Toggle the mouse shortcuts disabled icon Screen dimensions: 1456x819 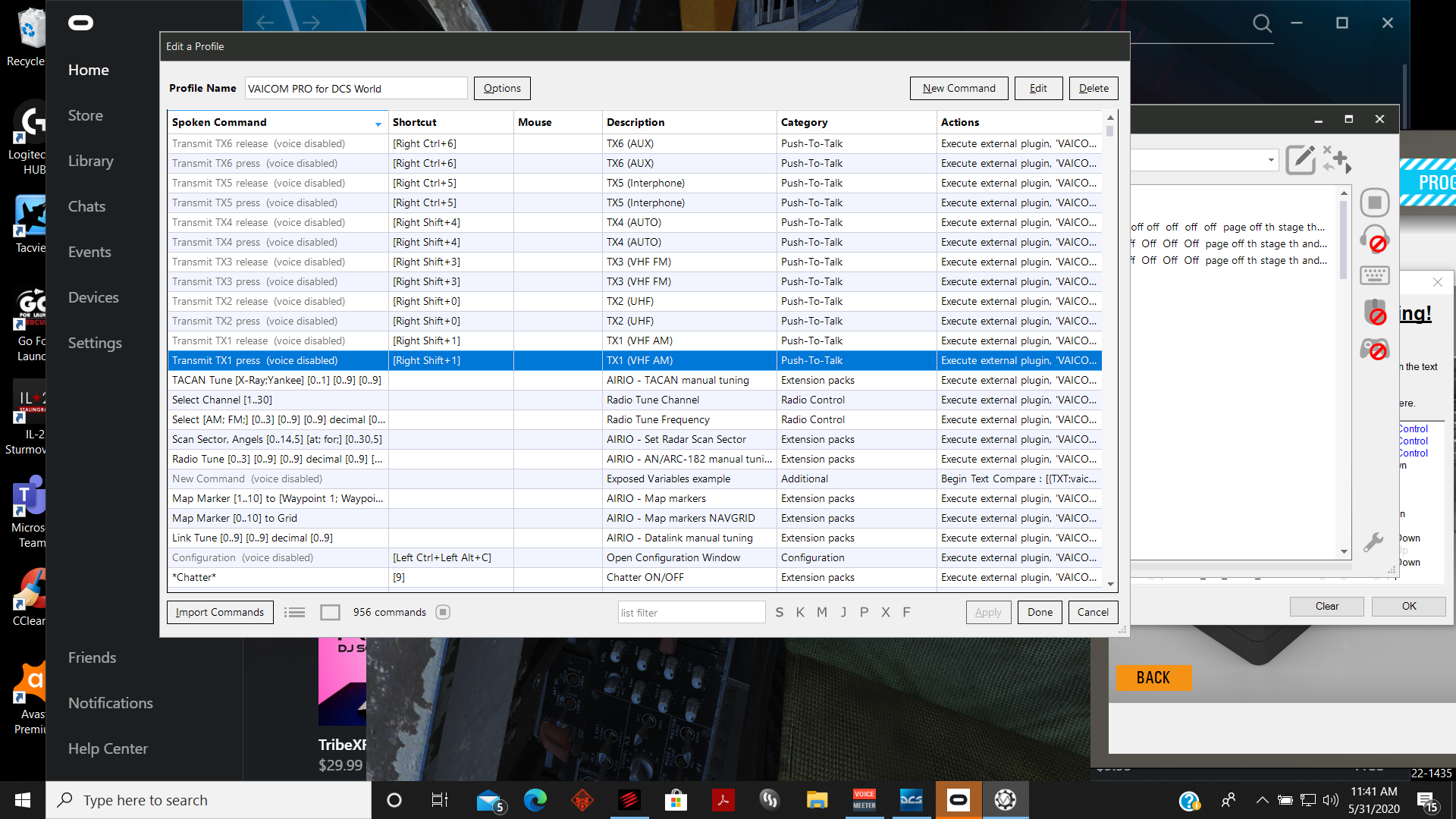[1374, 312]
